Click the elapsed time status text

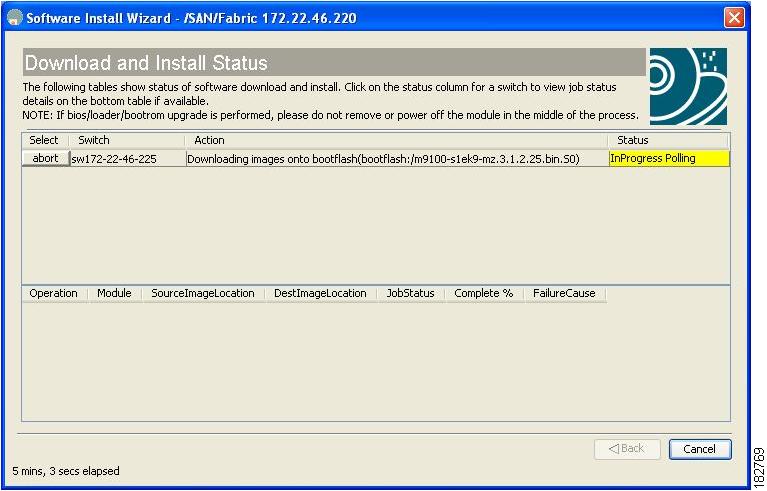pyautogui.click(x=66, y=471)
